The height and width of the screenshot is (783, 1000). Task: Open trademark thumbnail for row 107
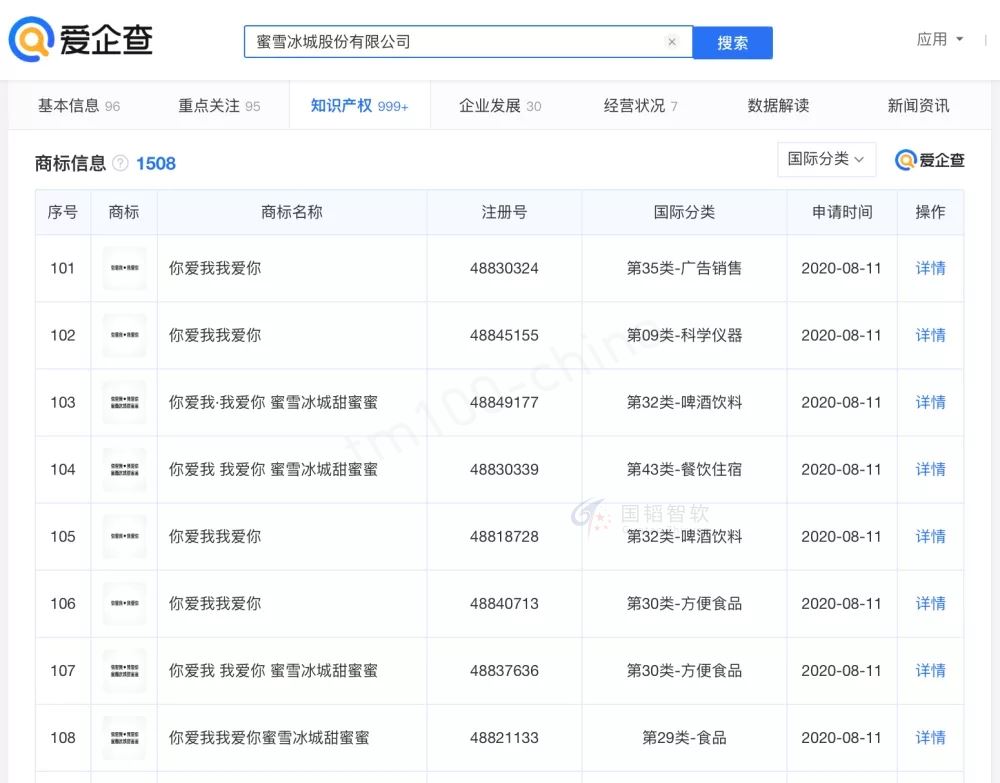coord(124,670)
